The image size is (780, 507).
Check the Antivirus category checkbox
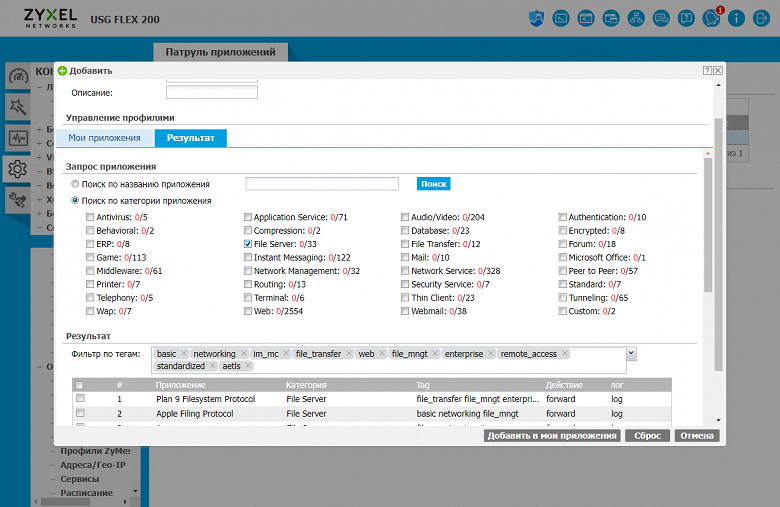tap(90, 217)
